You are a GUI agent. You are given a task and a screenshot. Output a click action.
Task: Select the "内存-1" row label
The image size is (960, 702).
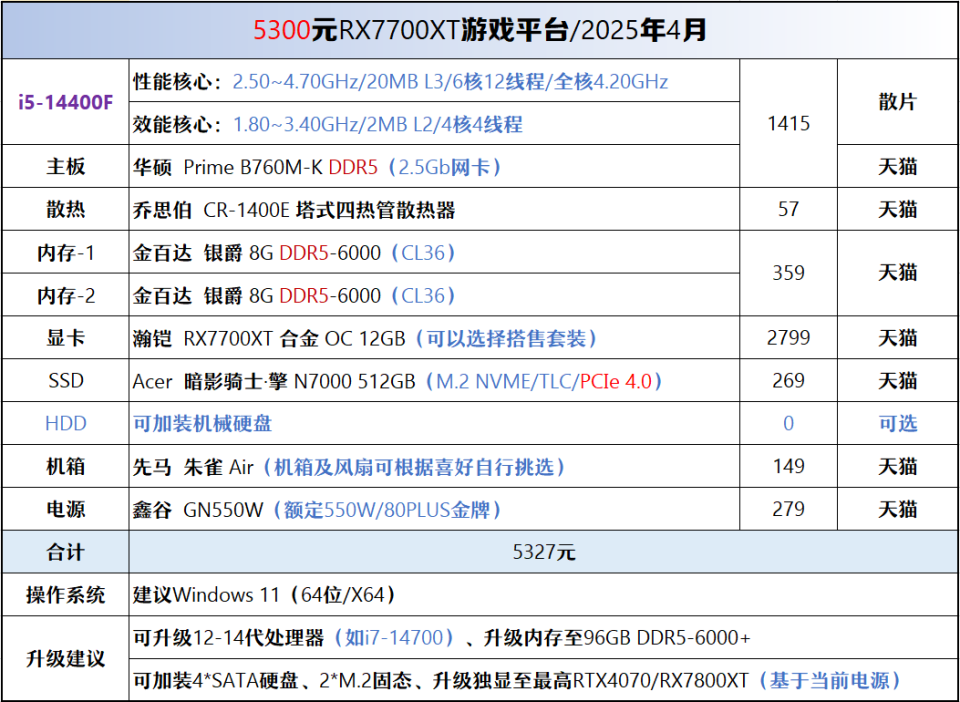click(x=66, y=253)
